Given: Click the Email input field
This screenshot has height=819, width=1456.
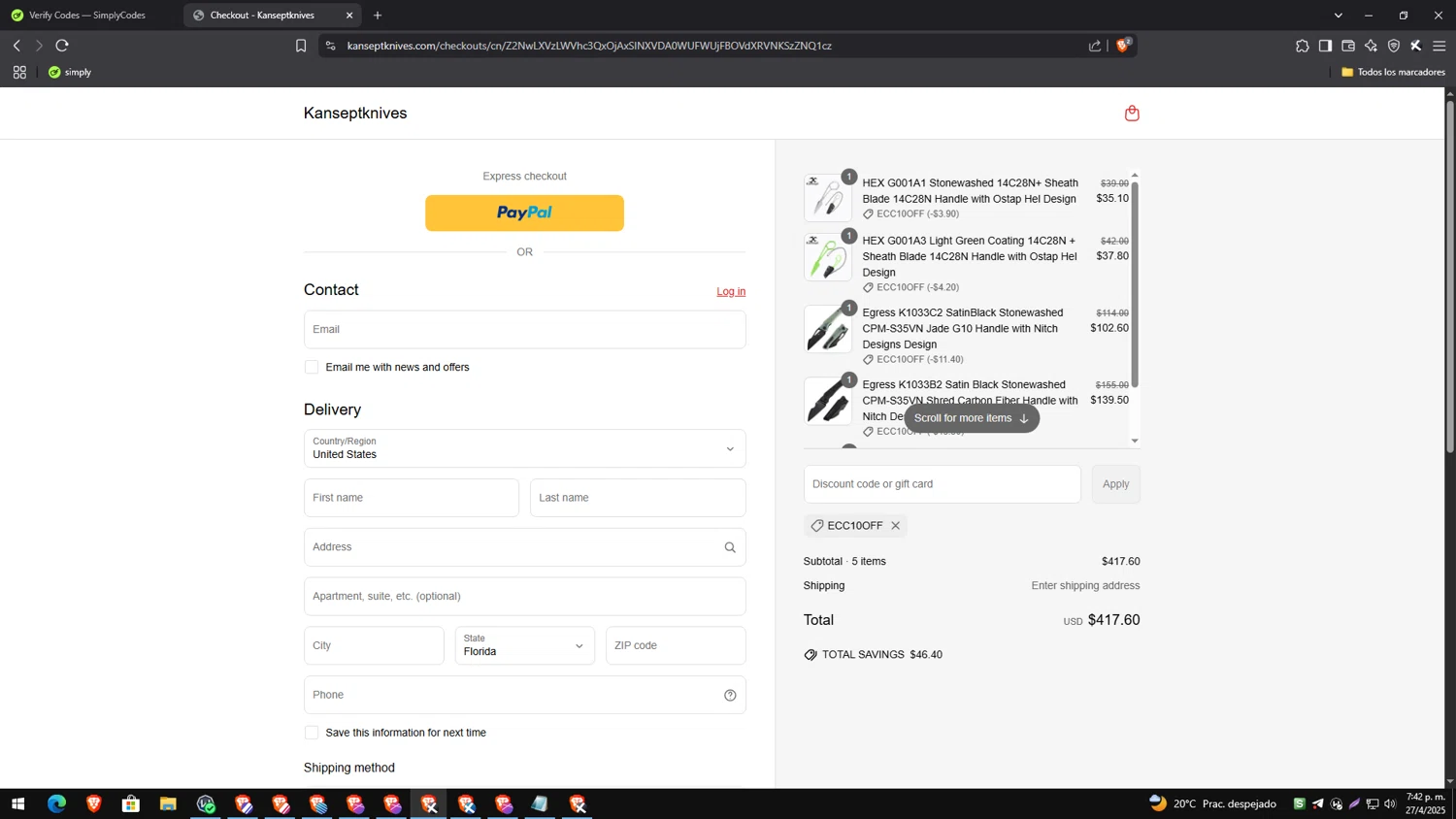Looking at the screenshot, I should tap(524, 329).
